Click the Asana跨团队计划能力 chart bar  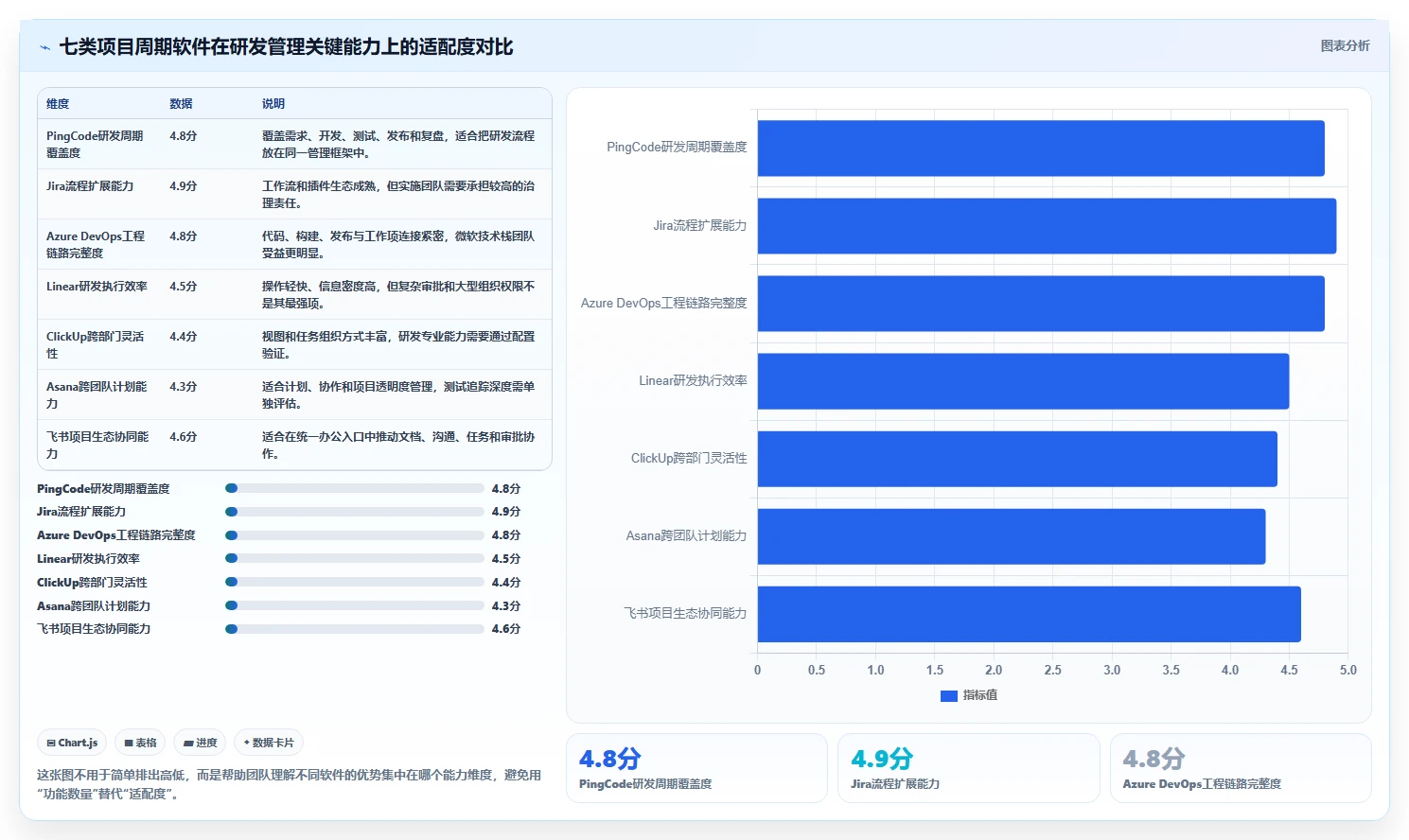pos(1012,536)
